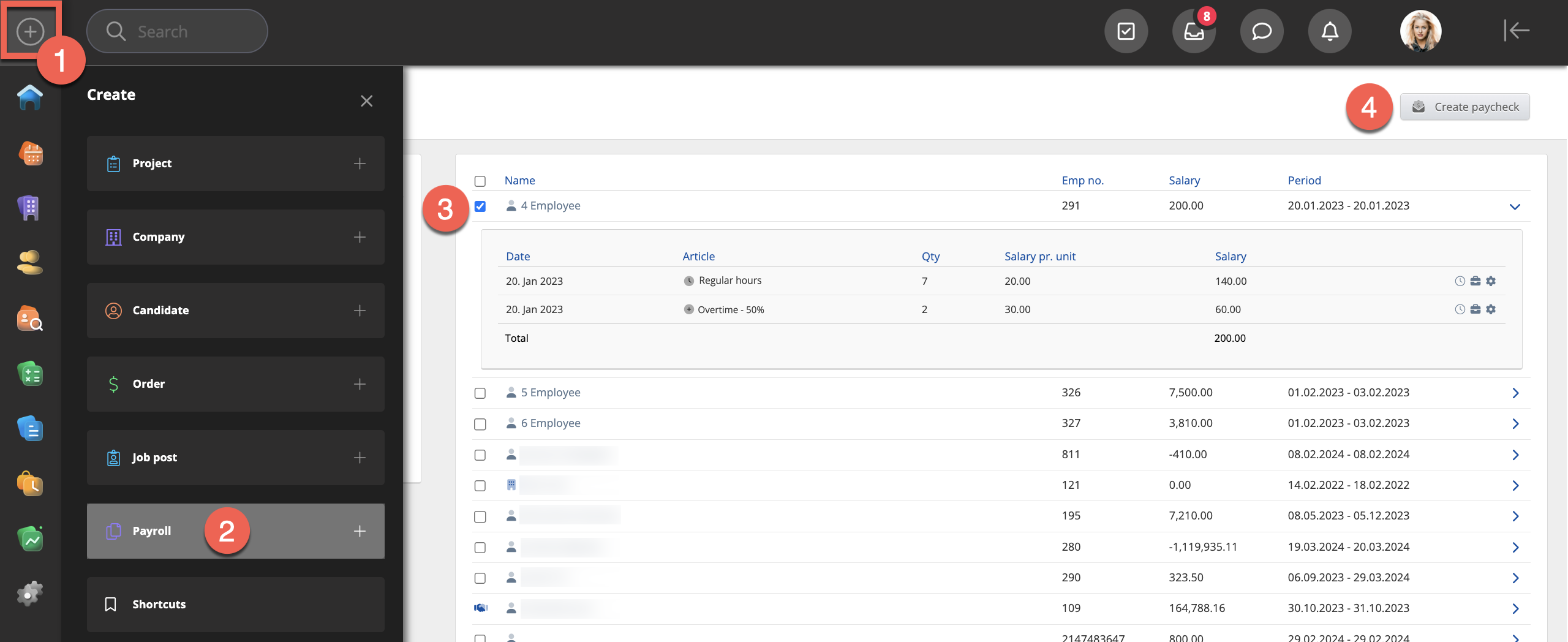Open the chat messages icon

point(1261,31)
